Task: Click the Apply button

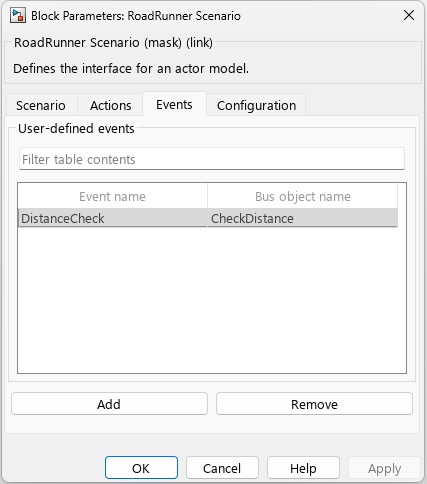Action: (x=384, y=468)
